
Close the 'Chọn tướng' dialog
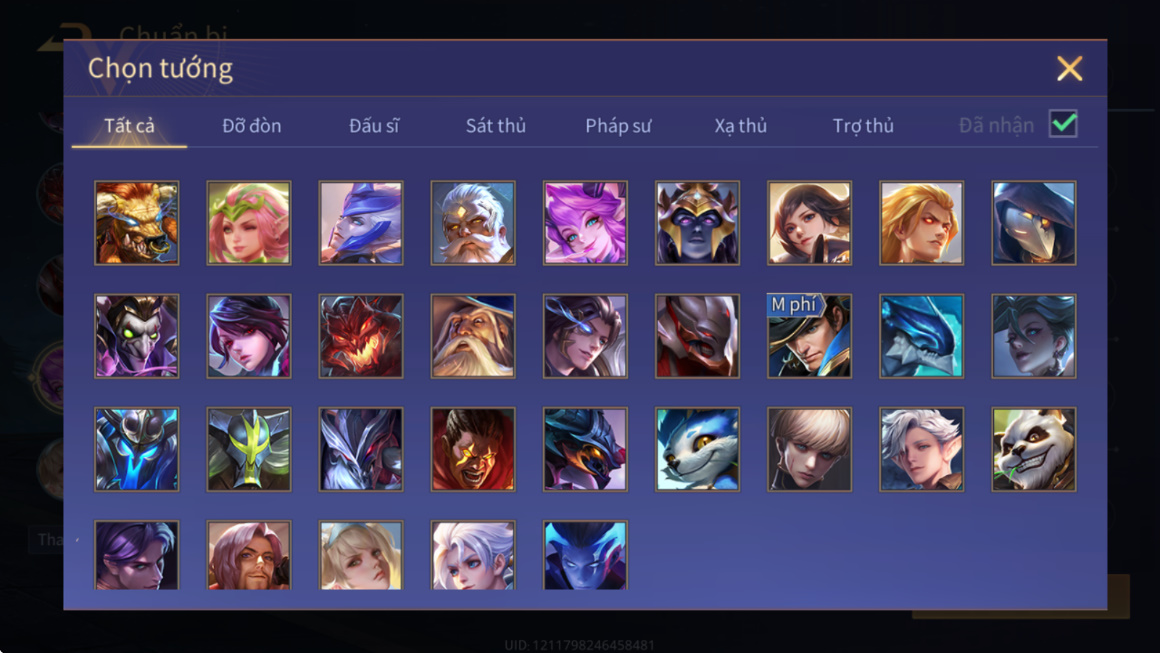click(1069, 68)
